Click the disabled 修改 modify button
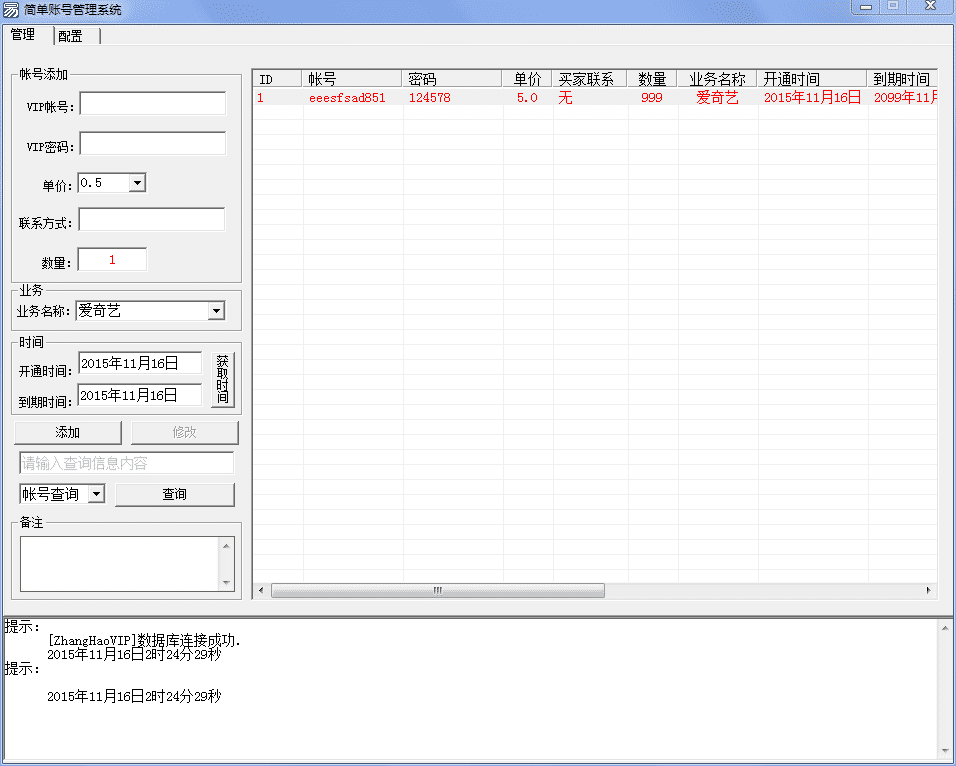 185,432
